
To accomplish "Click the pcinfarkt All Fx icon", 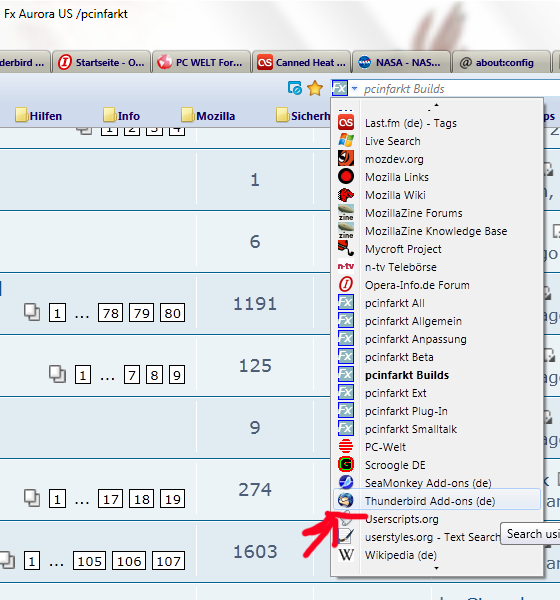I will click(x=346, y=303).
